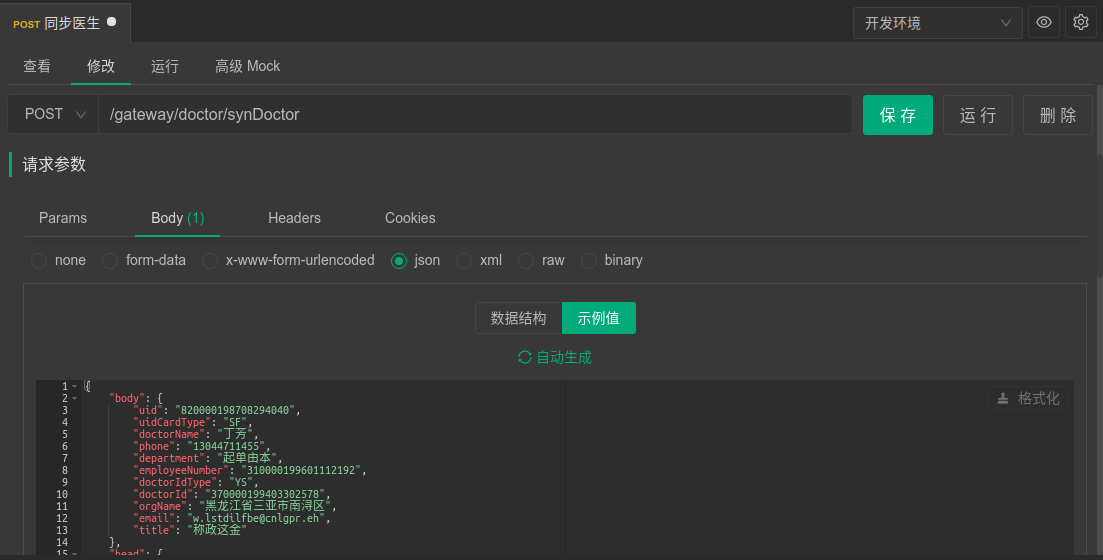
Task: Select the form-data radio option
Action: pos(110,261)
